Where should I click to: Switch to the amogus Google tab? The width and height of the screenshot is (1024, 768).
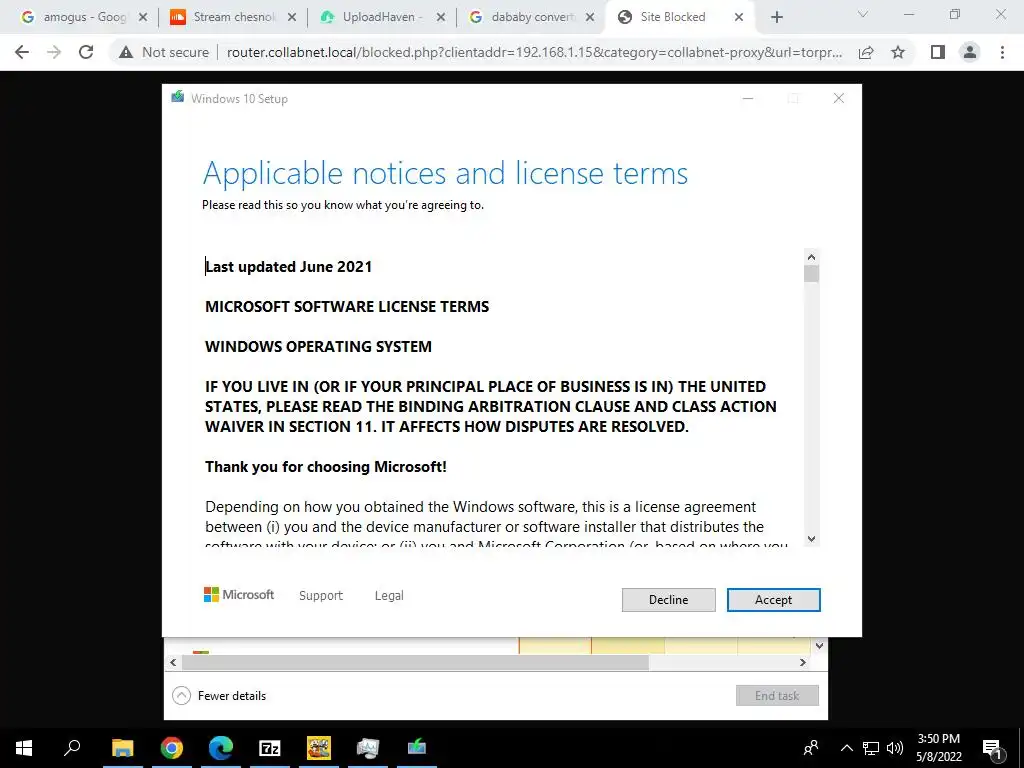[x=85, y=17]
